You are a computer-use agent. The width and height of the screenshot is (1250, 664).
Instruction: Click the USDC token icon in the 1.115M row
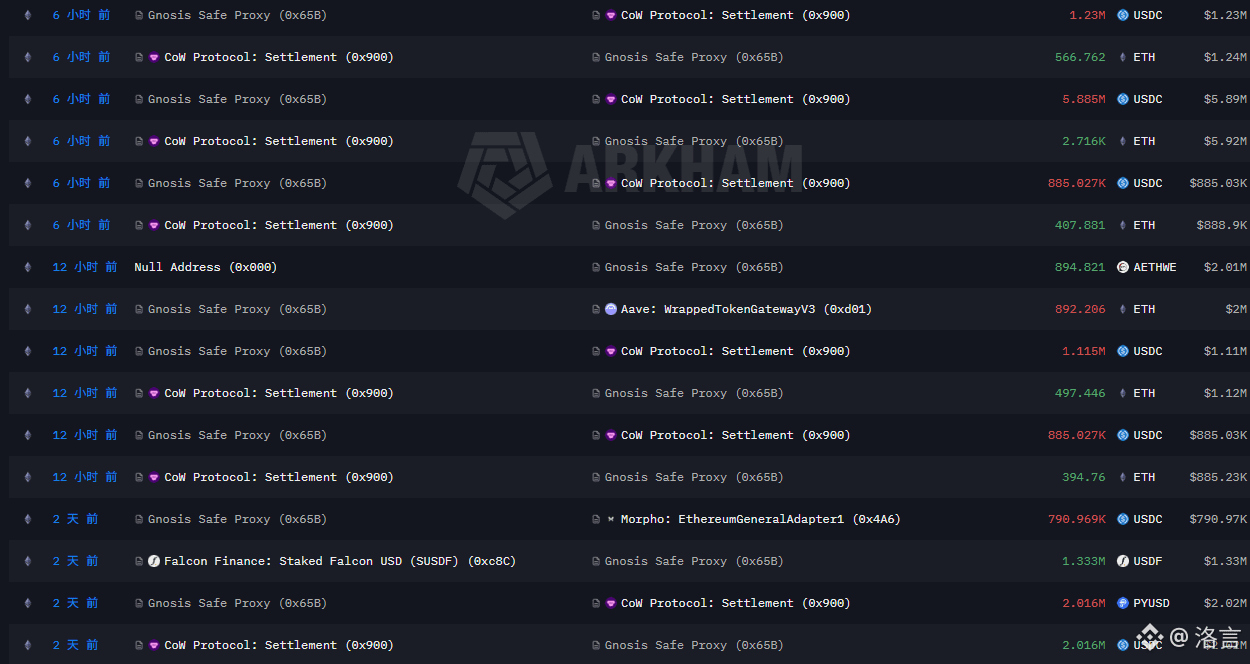point(1122,351)
